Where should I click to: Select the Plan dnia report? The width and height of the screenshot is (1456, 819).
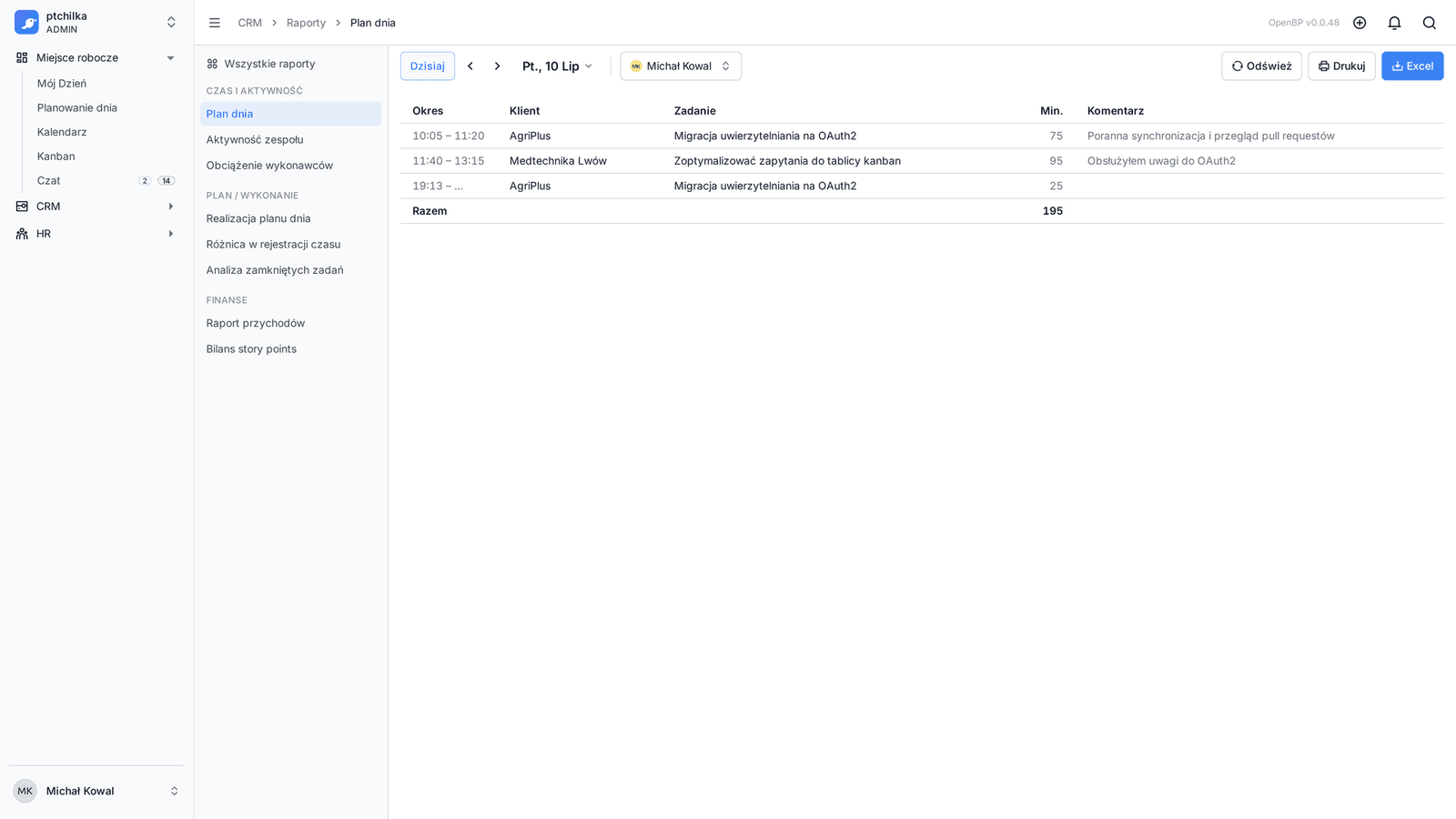click(x=290, y=114)
